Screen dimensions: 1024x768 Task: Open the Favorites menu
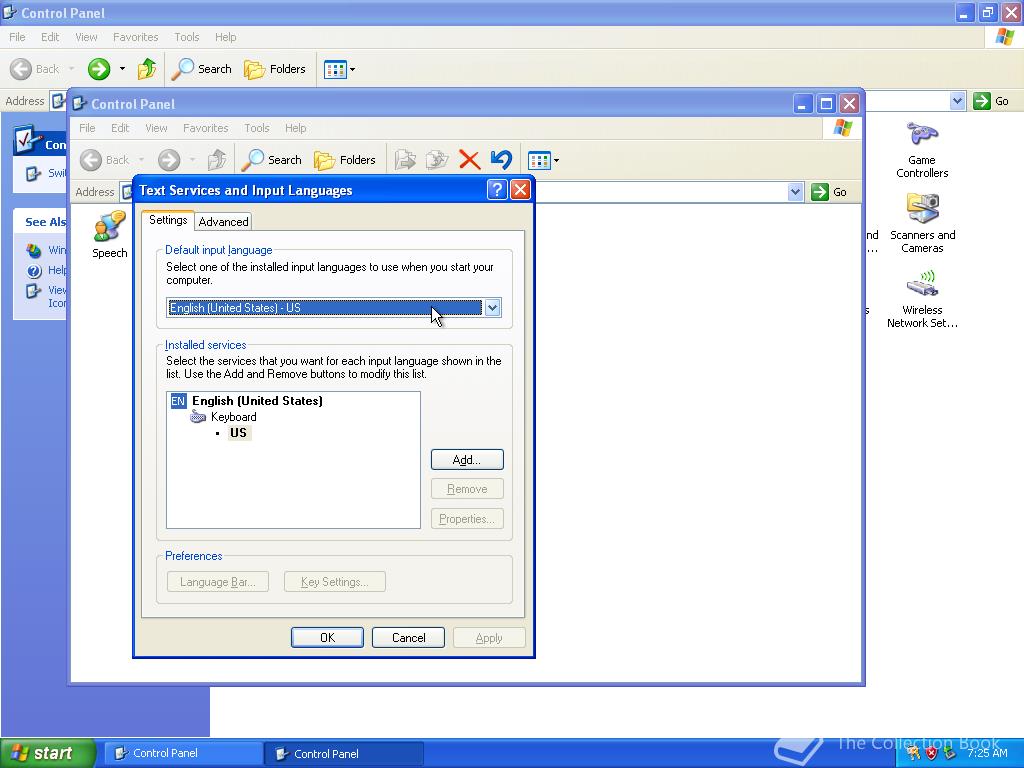pyautogui.click(x=205, y=128)
